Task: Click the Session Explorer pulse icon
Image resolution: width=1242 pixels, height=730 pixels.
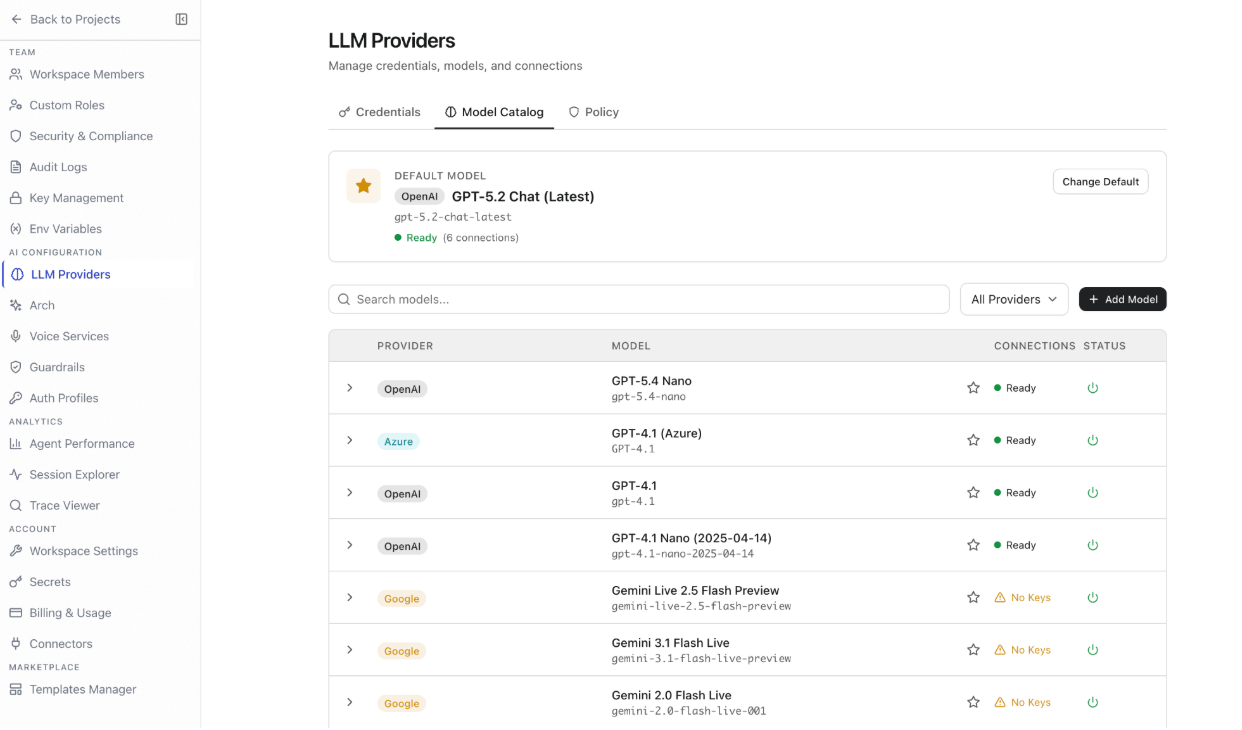Action: pyautogui.click(x=16, y=474)
